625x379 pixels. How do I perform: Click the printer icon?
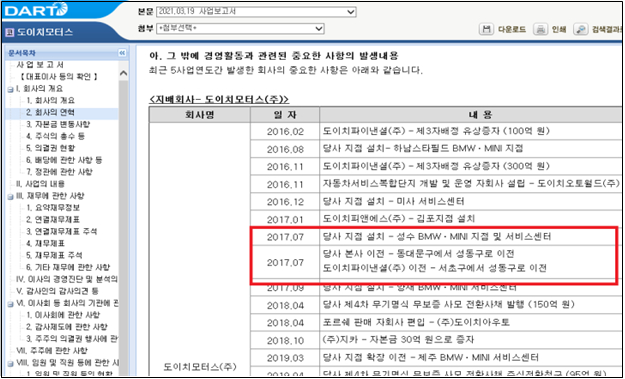click(x=540, y=29)
